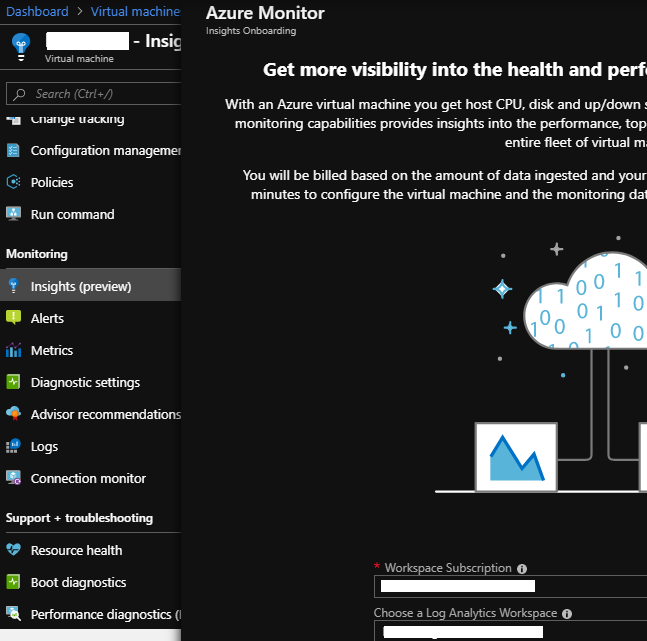The width and height of the screenshot is (647, 641).
Task: Show Log Analytics Workspace info icon
Action: click(x=567, y=614)
